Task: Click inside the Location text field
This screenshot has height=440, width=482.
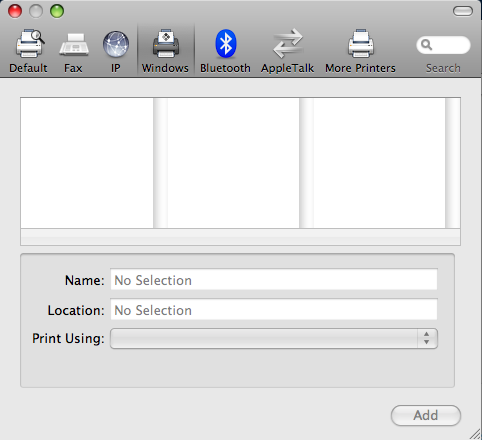Action: [x=274, y=310]
